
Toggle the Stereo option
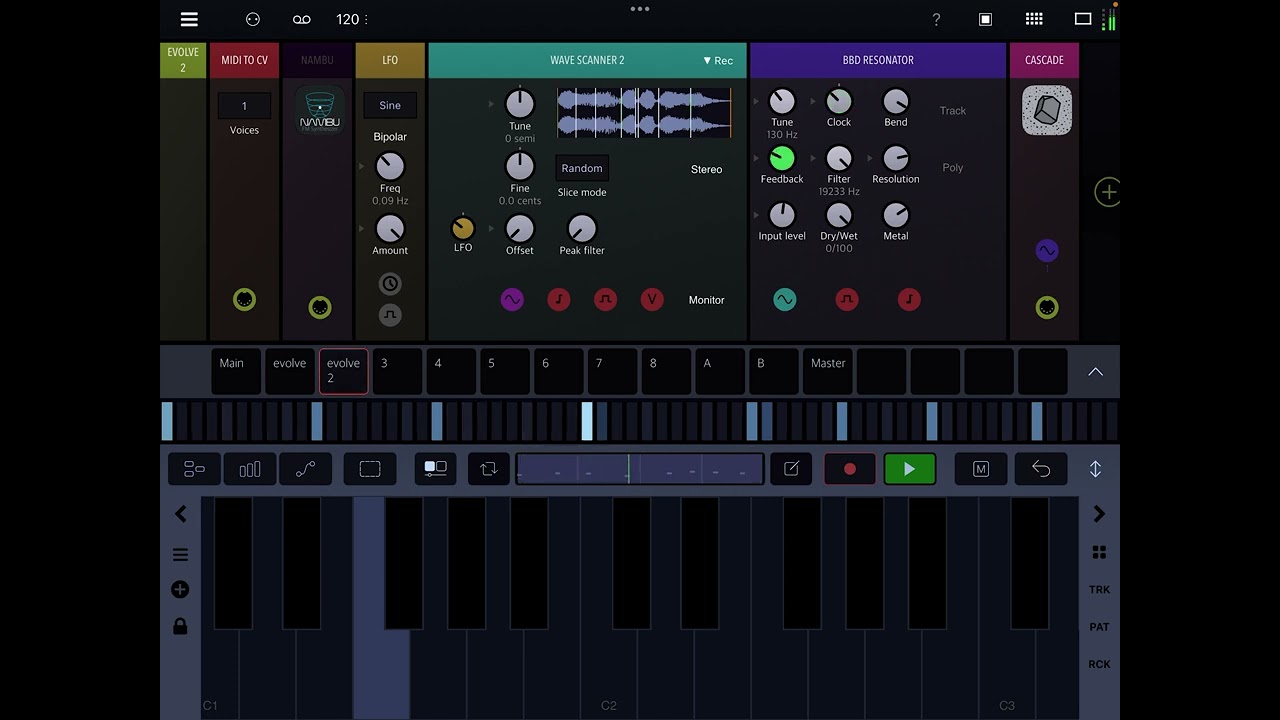coord(706,169)
